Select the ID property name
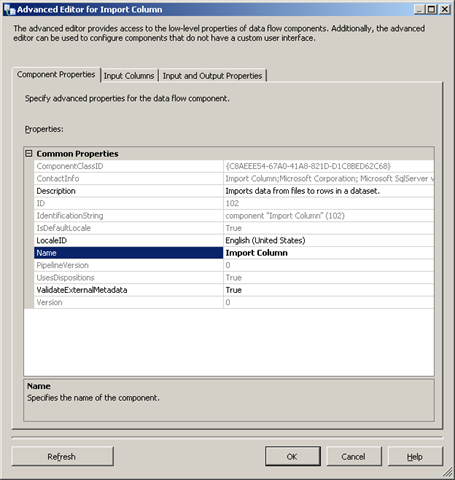Viewport: 455px width, 480px height. (x=41, y=203)
